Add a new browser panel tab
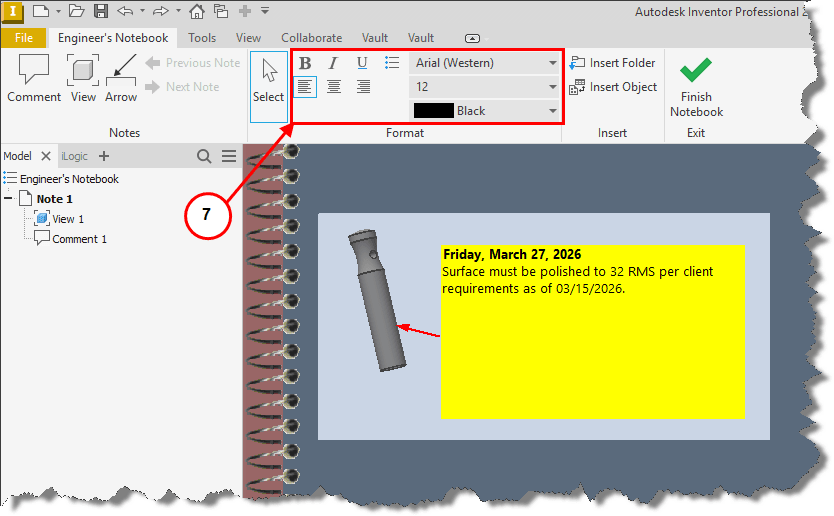834x516 pixels. click(x=104, y=156)
